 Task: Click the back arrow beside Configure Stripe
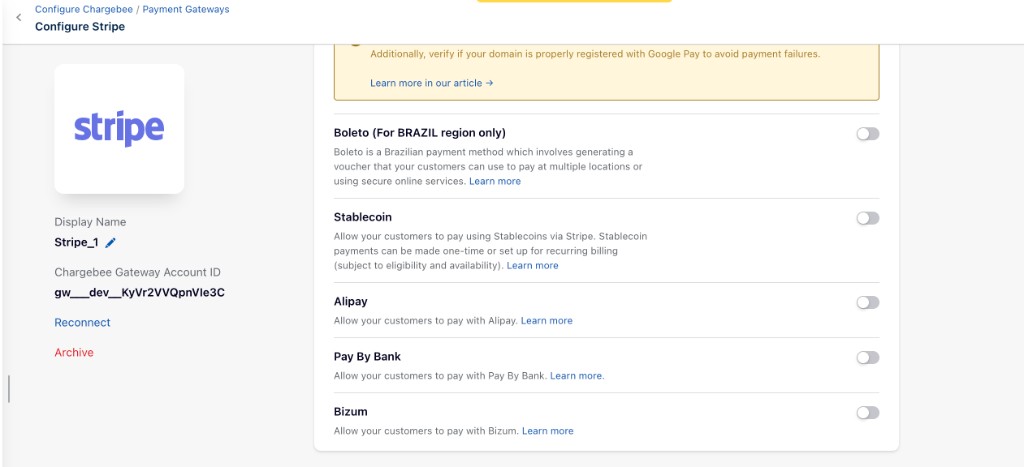(18, 18)
